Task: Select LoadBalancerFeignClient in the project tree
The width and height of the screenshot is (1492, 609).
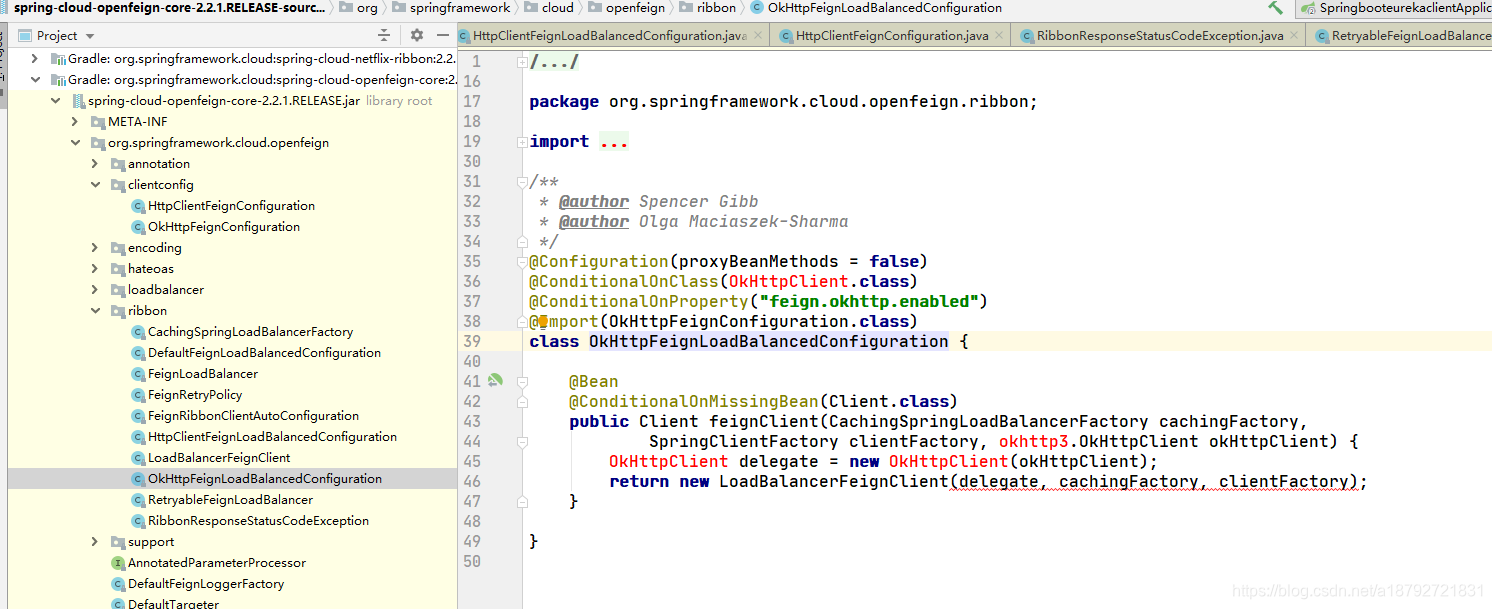Action: tap(219, 458)
